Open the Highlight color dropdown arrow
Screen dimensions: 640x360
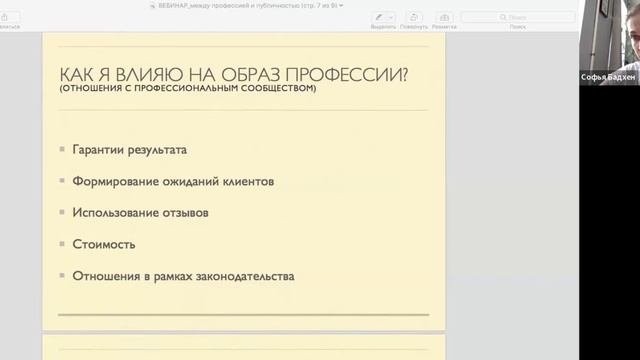pos(391,17)
